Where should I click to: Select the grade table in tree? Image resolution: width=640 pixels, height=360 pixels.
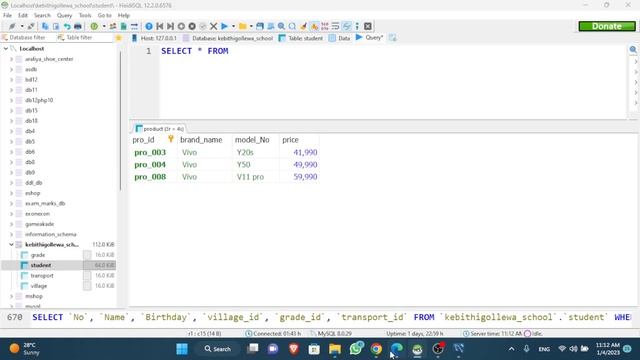[x=38, y=255]
